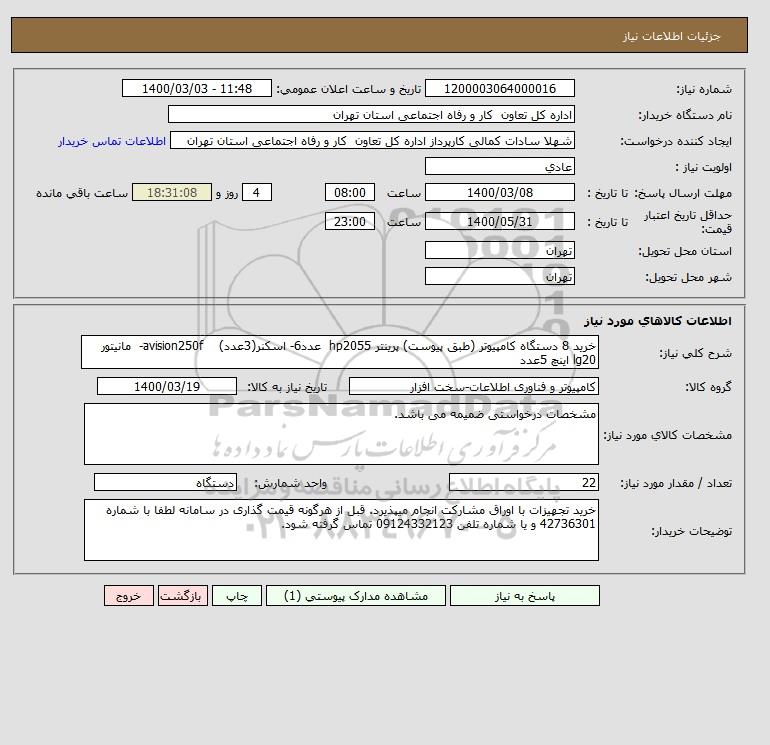The image size is (770, 745).
Task: Click the remaining time countdown 18:31:08
Action: (x=172, y=193)
